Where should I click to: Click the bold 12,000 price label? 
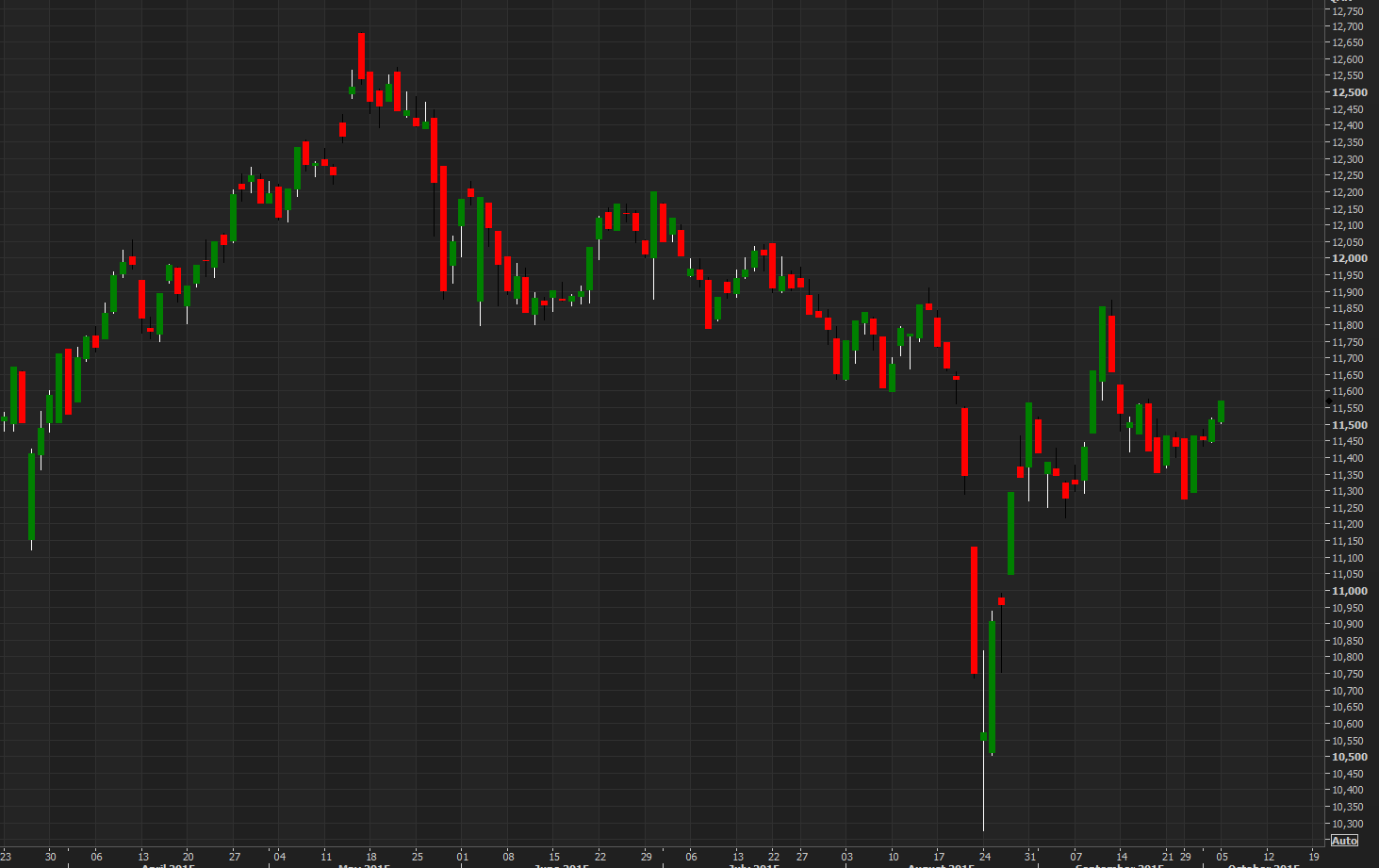click(1349, 258)
